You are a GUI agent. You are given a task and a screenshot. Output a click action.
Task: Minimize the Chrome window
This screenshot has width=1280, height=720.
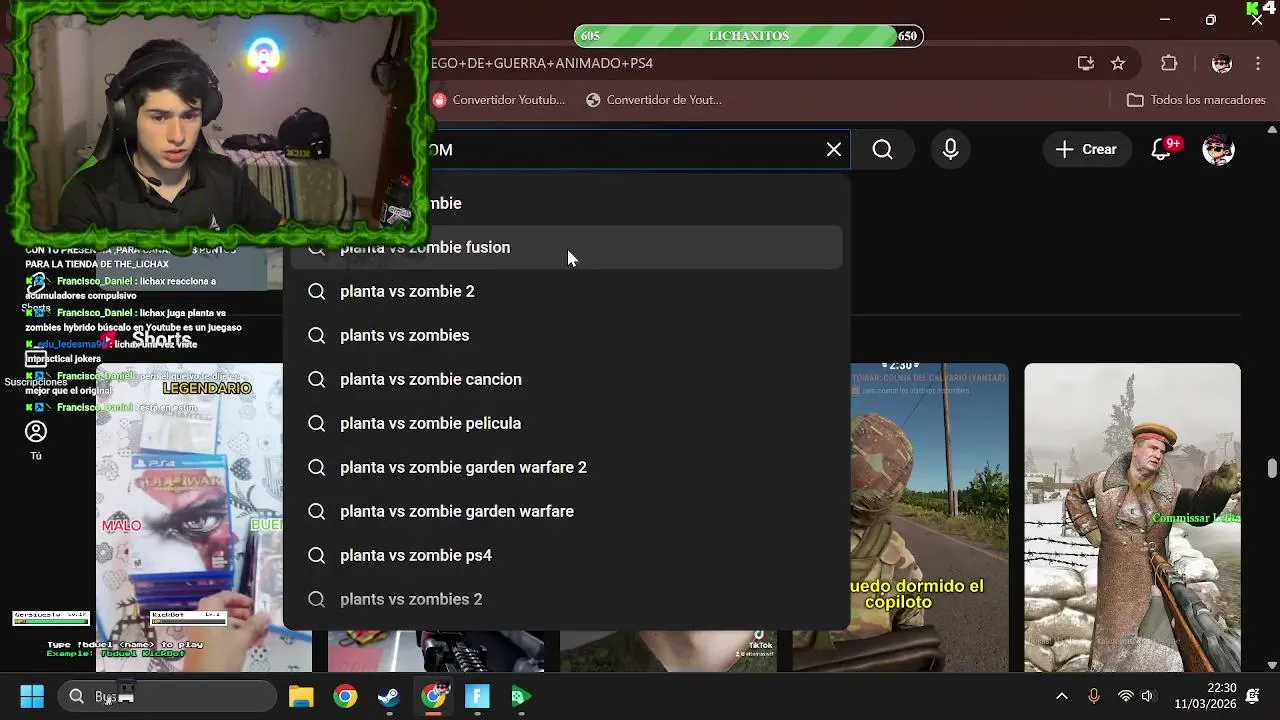point(1165,20)
